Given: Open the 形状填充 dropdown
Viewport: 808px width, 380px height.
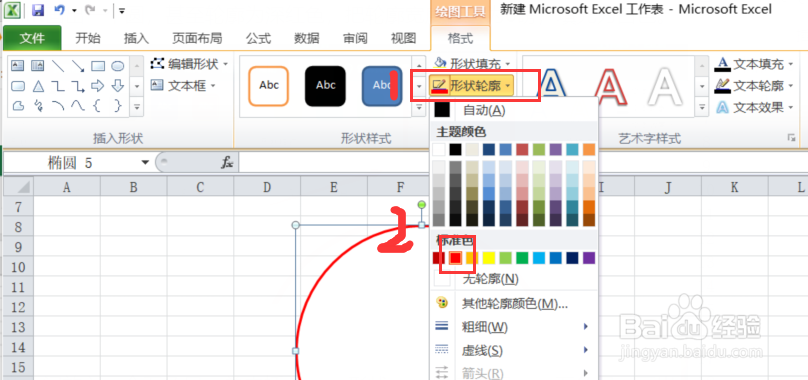Looking at the screenshot, I should click(x=472, y=63).
